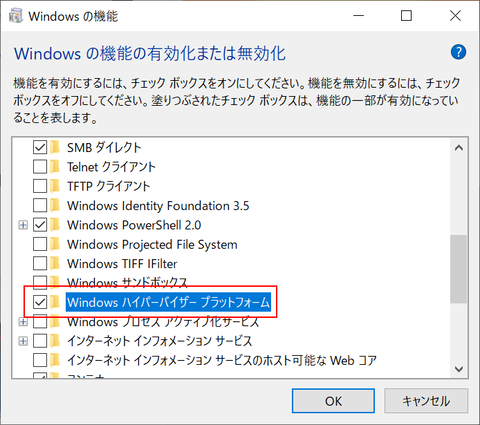This screenshot has height=425, width=480.
Task: Select the TFTP クライアント row text
Action: [109, 186]
